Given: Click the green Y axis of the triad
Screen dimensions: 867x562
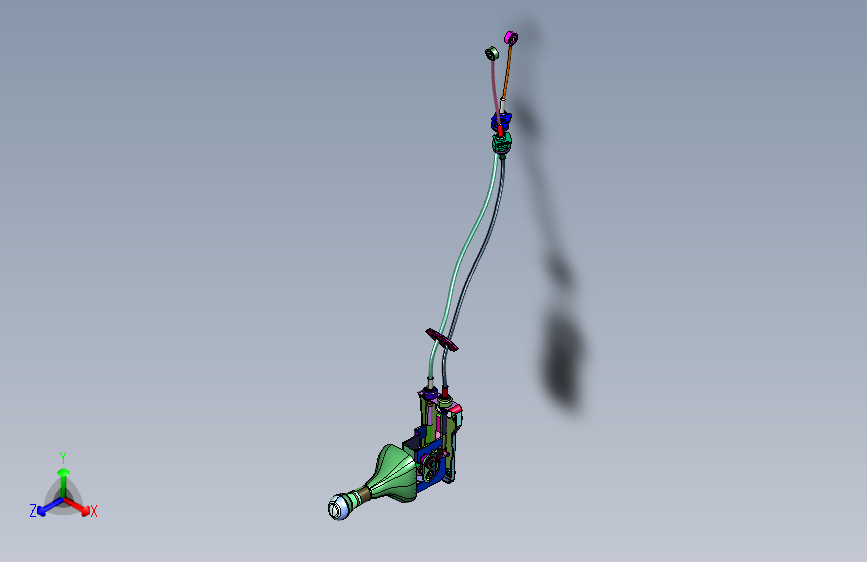Looking at the screenshot, I should pos(64,482).
